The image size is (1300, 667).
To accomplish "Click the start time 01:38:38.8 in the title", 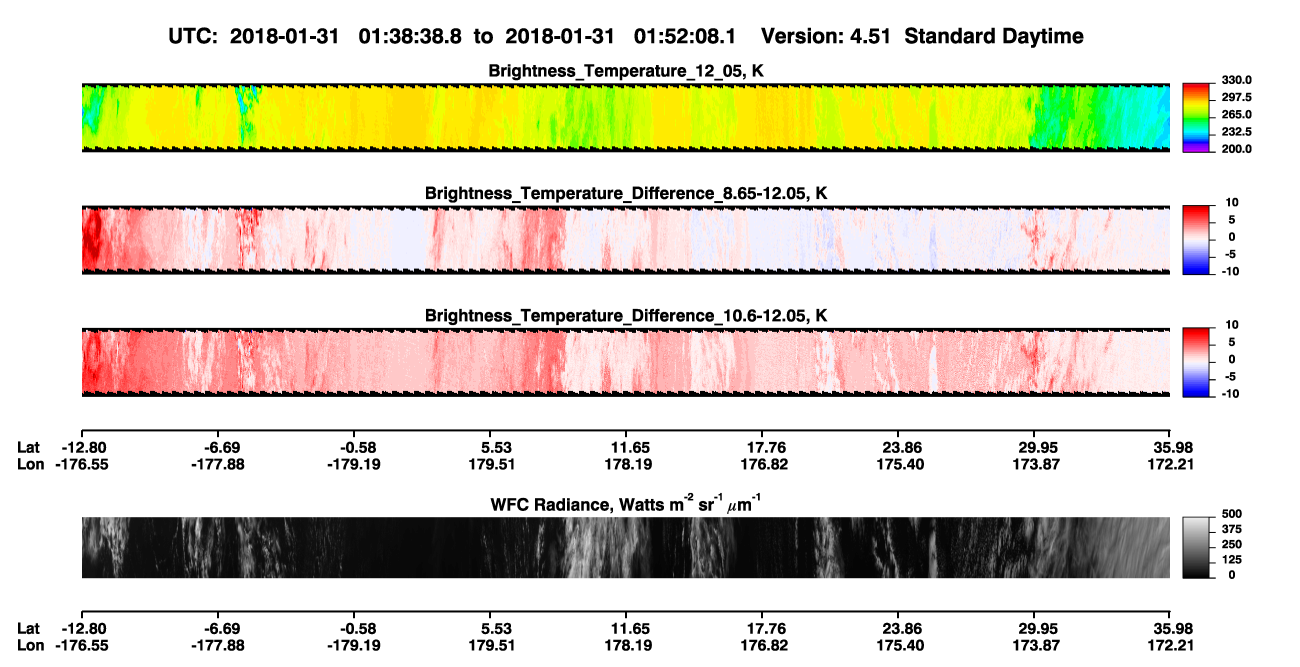I will pyautogui.click(x=408, y=37).
